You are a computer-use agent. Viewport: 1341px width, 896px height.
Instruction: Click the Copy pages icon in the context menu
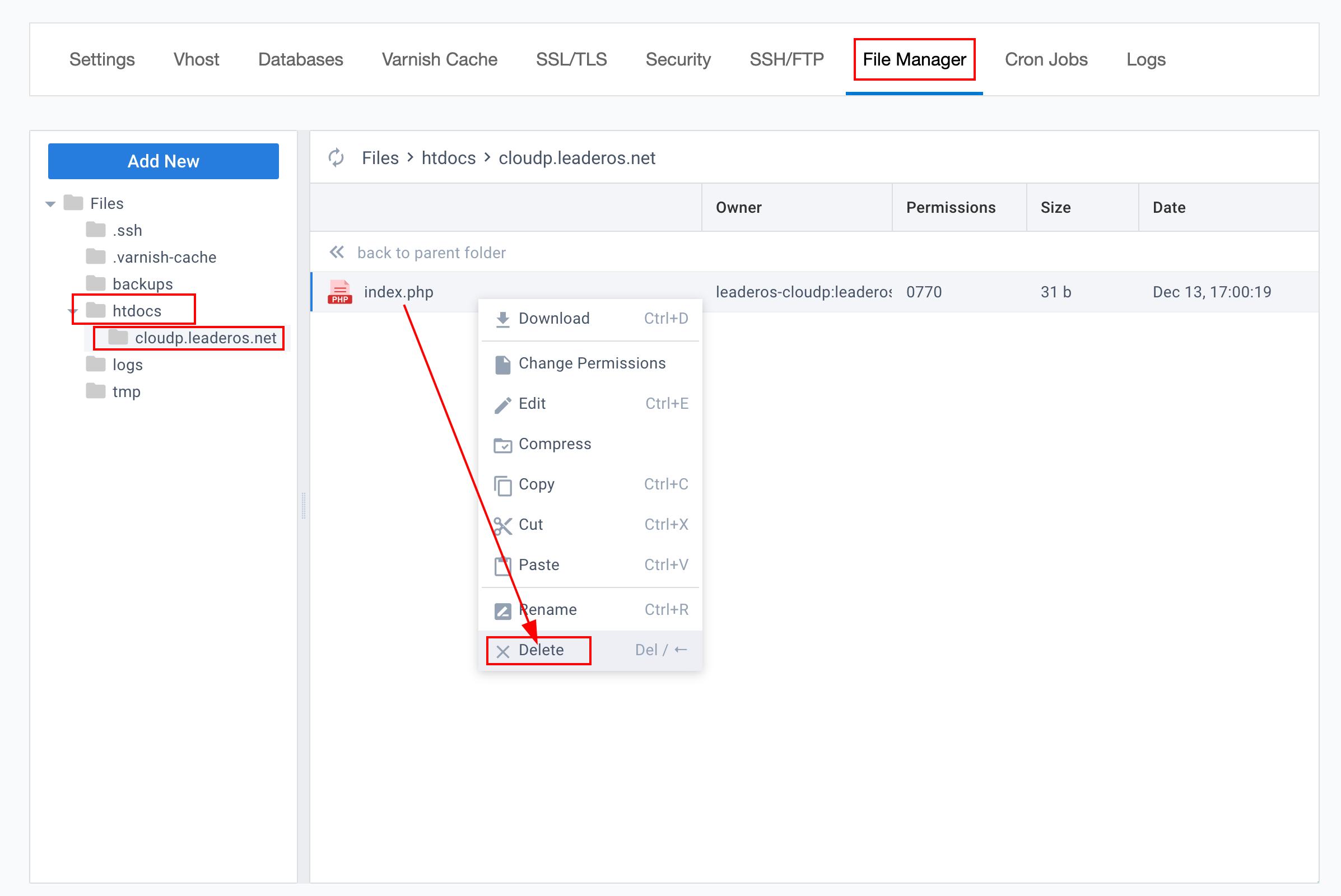[502, 485]
